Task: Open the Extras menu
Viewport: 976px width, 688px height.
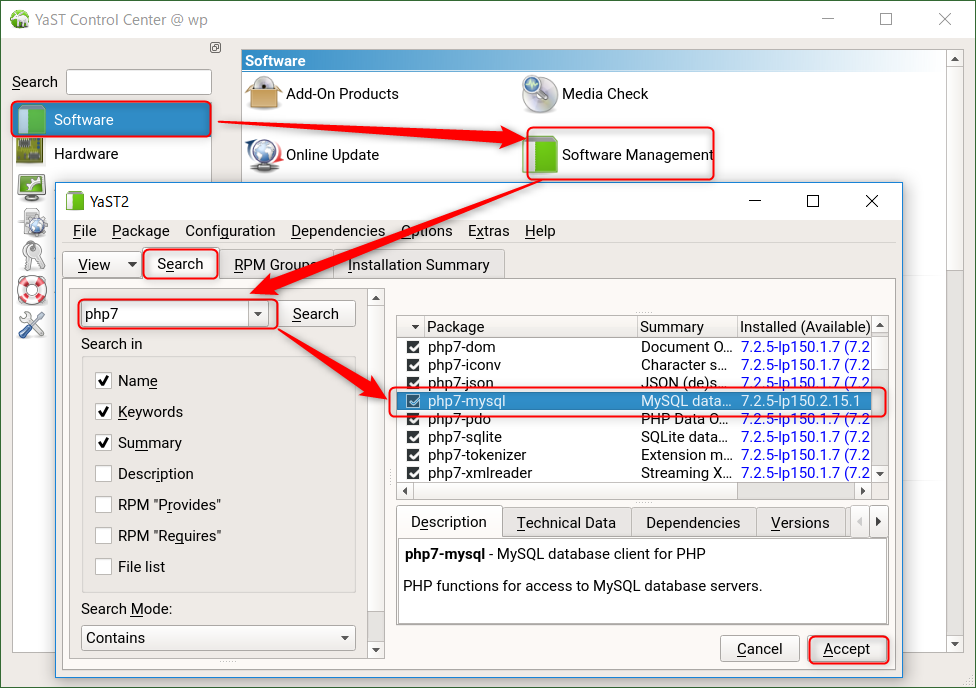Action: 489,231
